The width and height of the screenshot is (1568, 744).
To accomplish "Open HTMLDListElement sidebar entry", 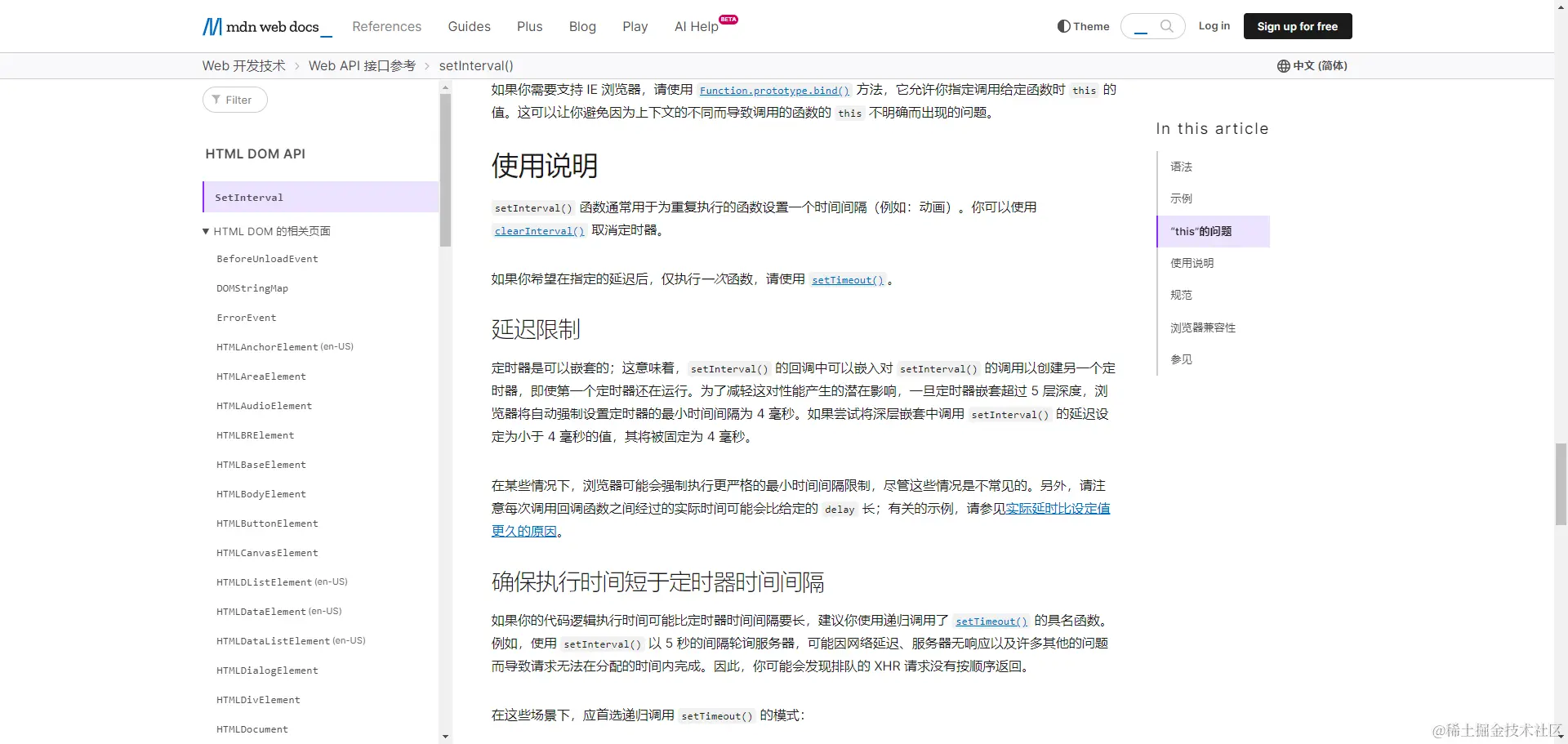I will (x=264, y=582).
